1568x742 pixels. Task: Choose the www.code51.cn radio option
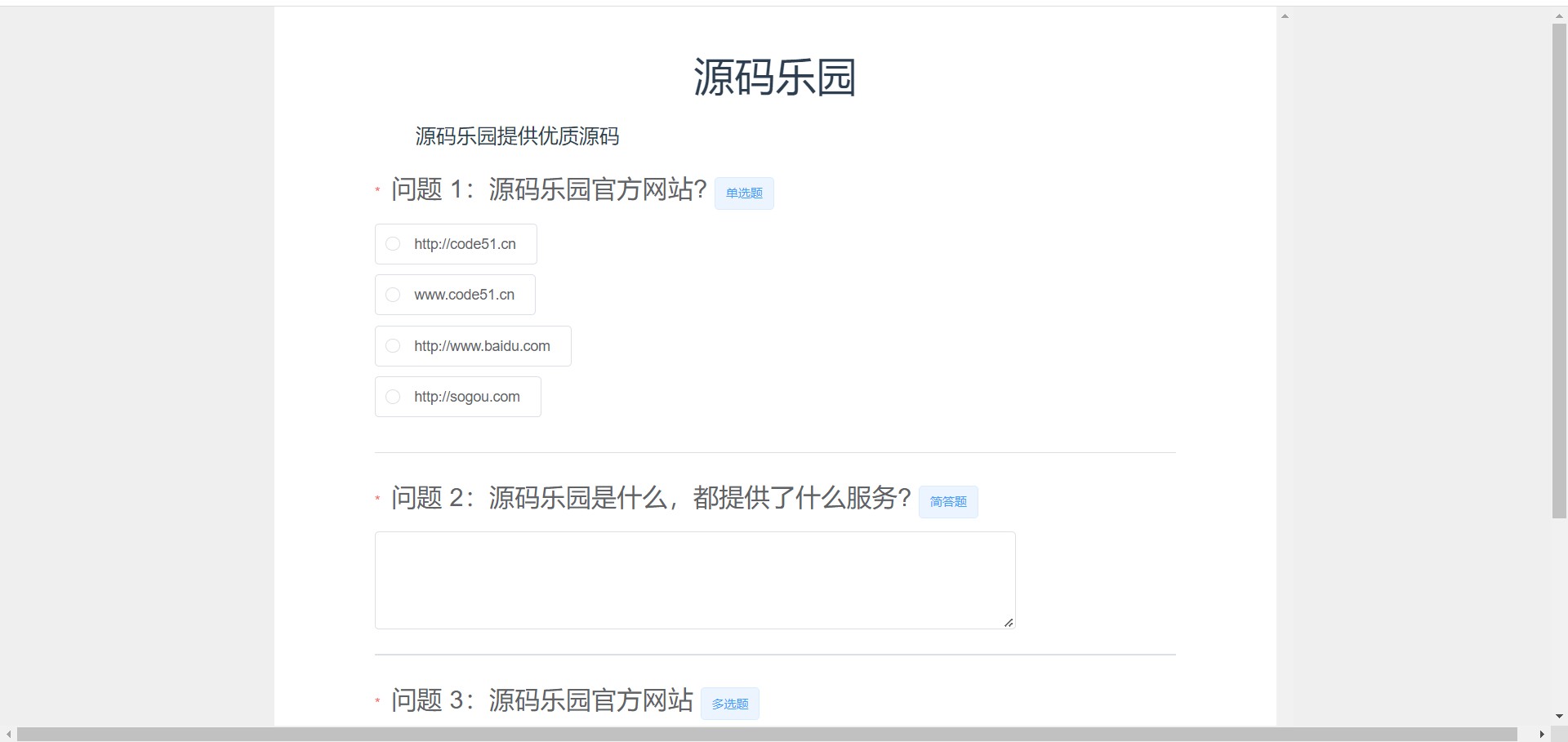coord(455,295)
